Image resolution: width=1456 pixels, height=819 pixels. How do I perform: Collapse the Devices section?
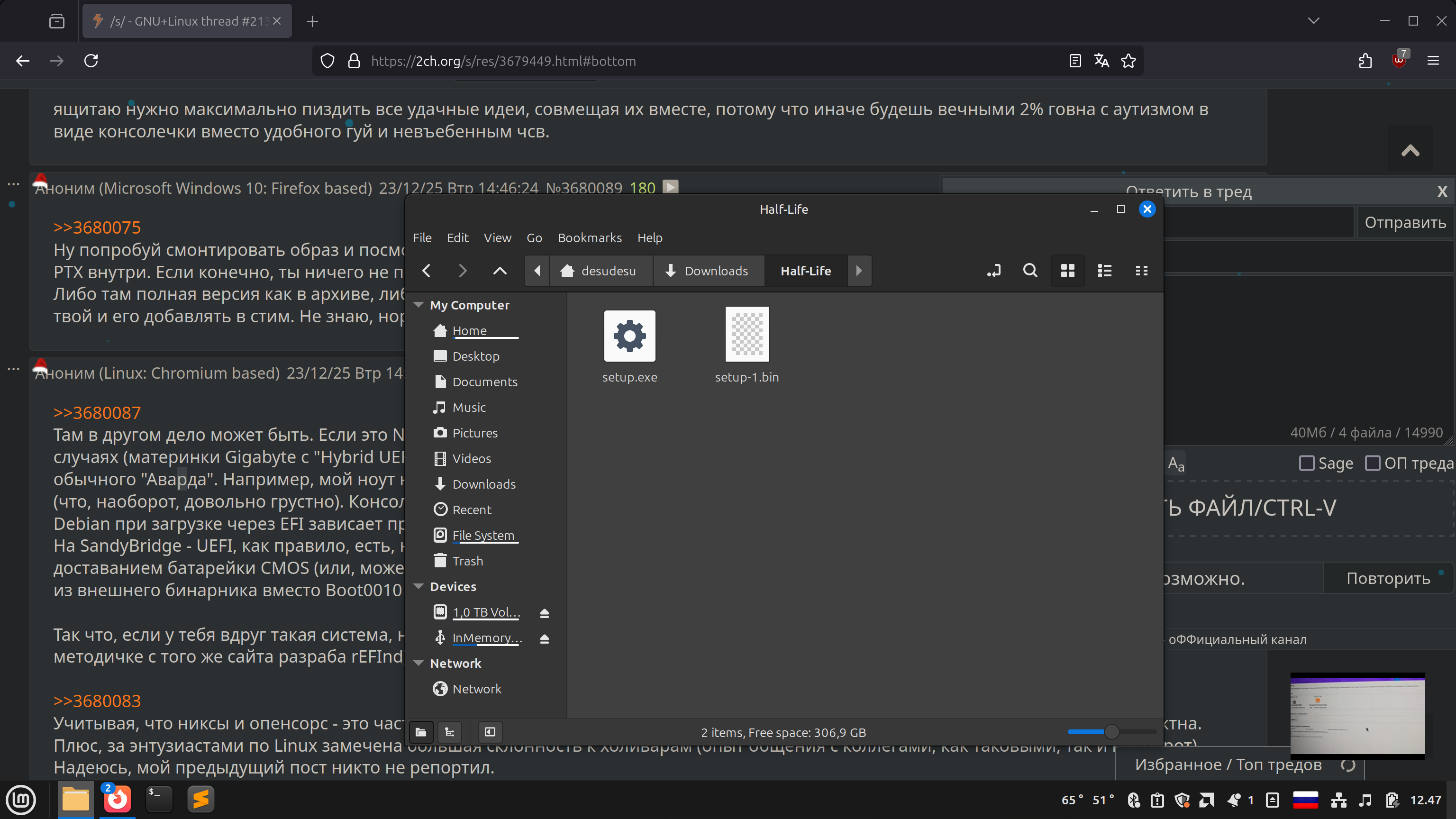click(419, 586)
